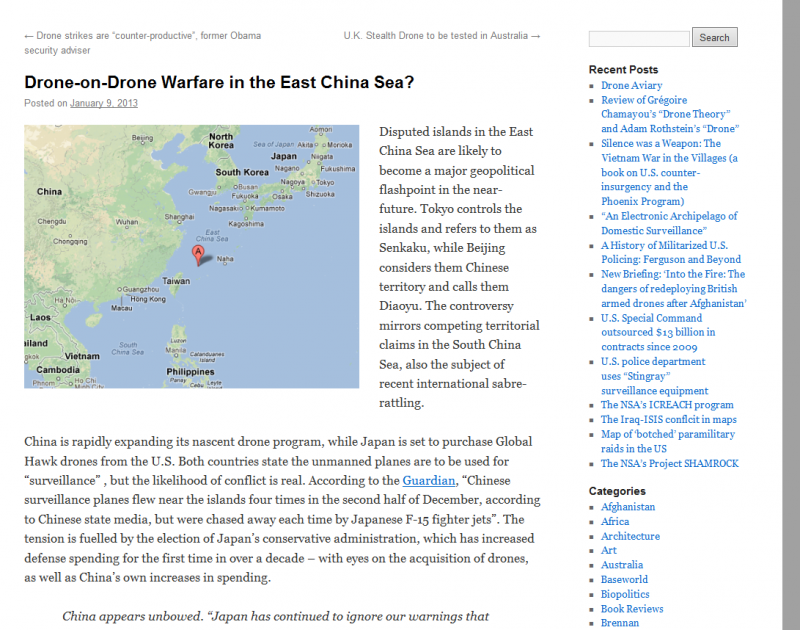Select the Afghanistan category

pyautogui.click(x=628, y=507)
